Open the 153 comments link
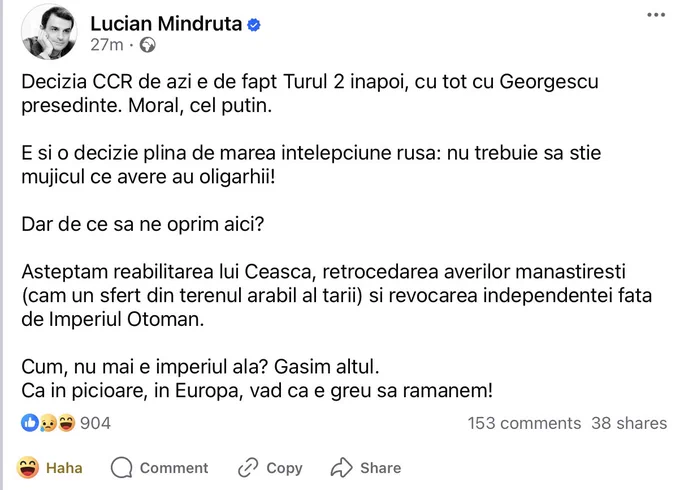 [x=524, y=423]
